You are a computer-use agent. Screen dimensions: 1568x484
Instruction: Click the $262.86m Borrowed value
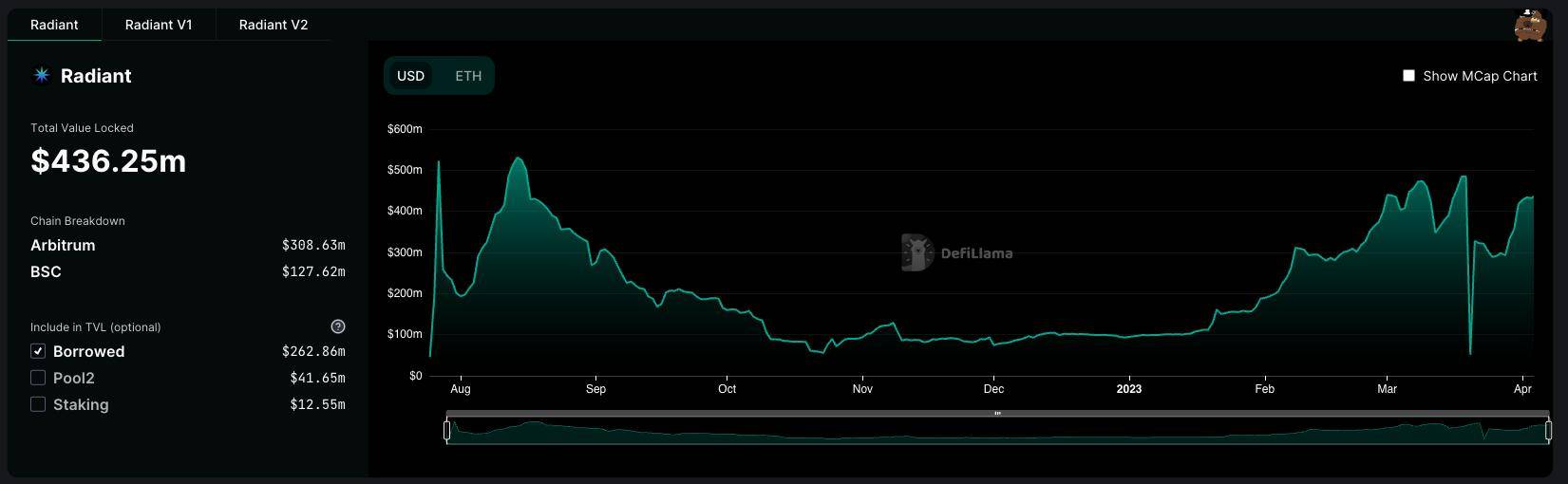pos(313,351)
